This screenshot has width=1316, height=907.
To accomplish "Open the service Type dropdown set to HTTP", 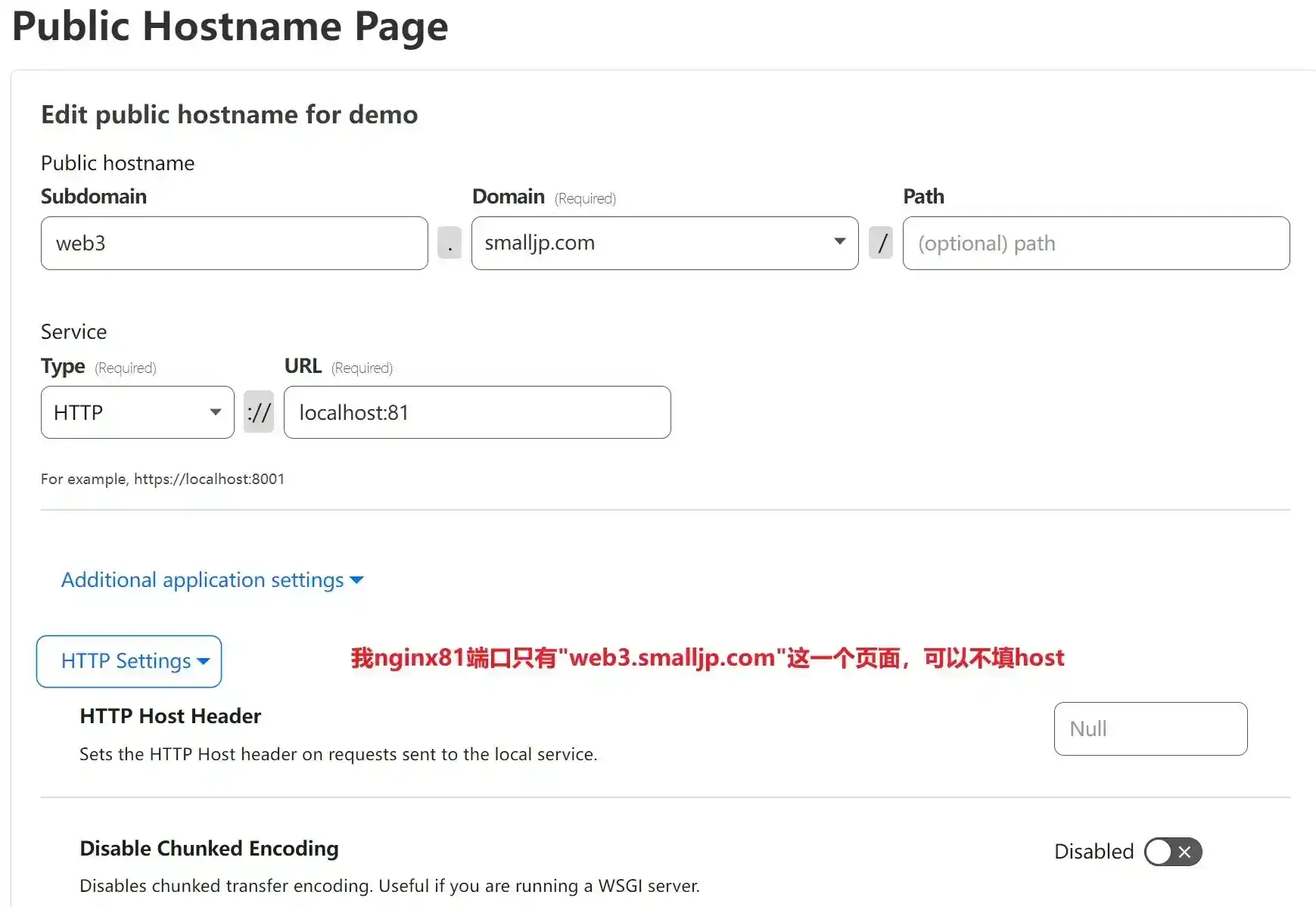I will (137, 412).
